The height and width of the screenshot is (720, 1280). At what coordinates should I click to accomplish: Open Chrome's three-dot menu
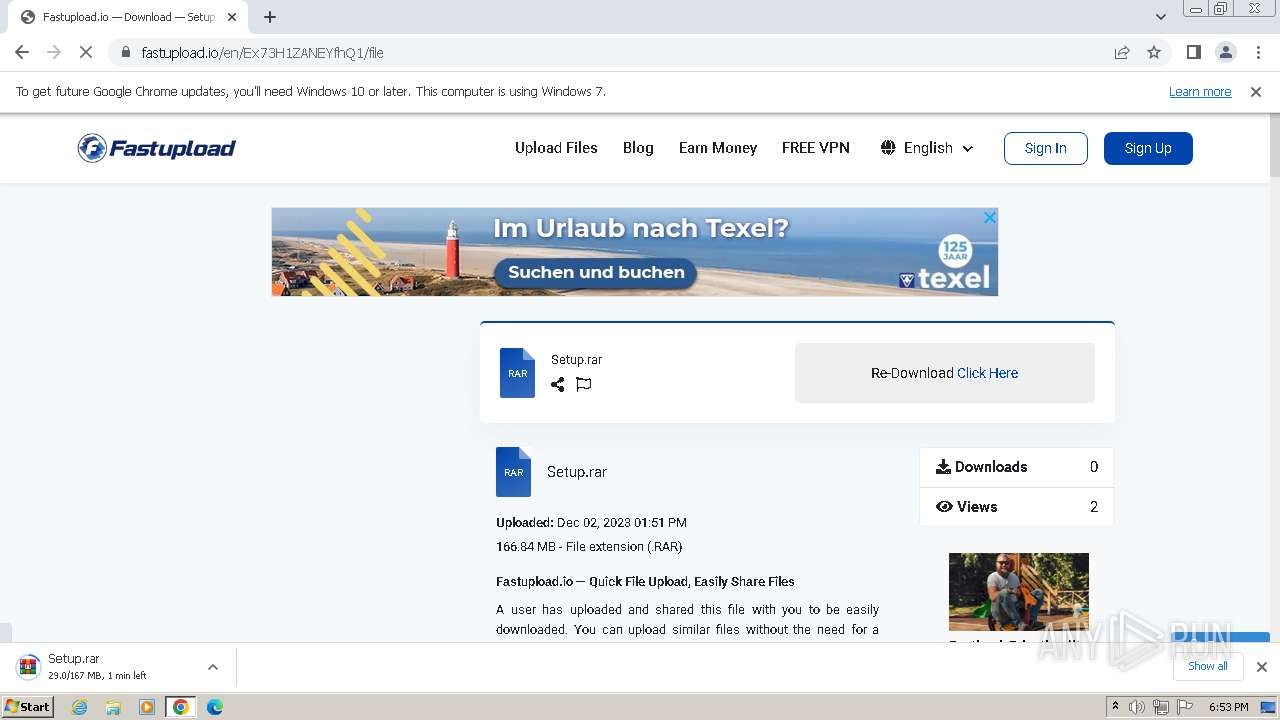point(1258,52)
